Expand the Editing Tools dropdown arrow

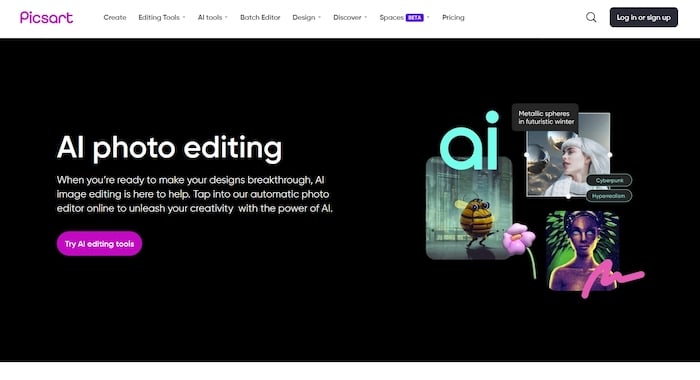(x=184, y=17)
